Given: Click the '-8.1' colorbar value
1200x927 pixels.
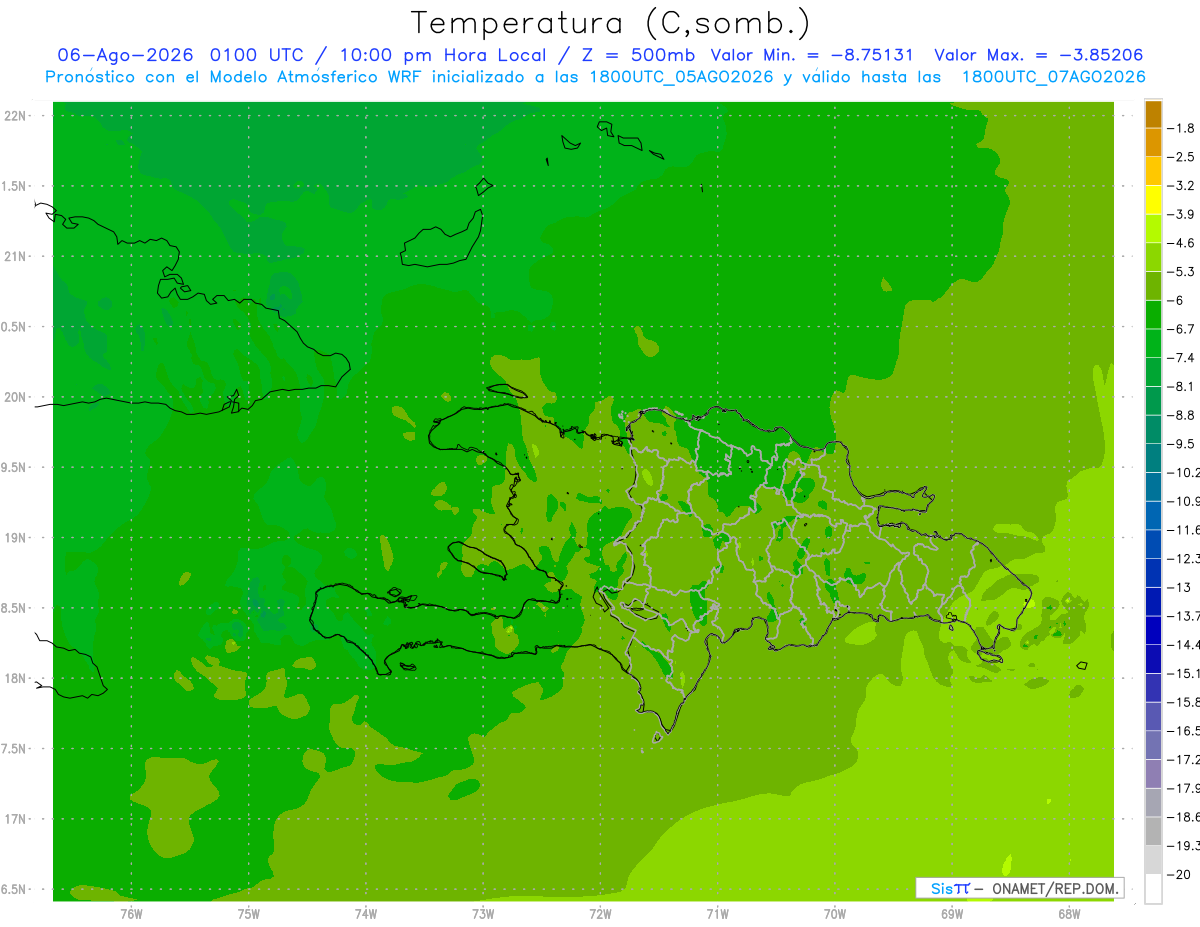Looking at the screenshot, I should click(1181, 386).
